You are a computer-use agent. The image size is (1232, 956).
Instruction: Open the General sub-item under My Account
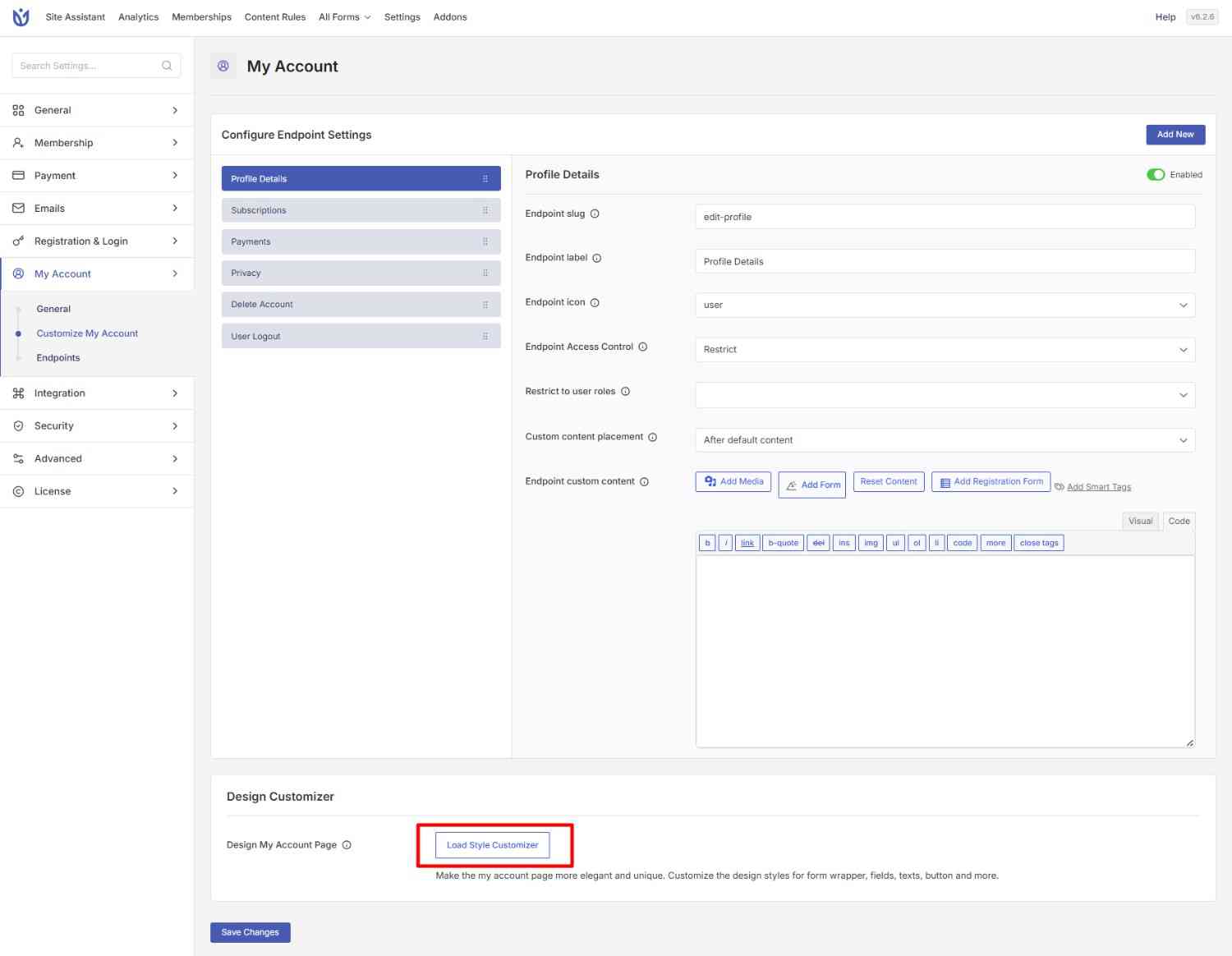[x=53, y=309]
